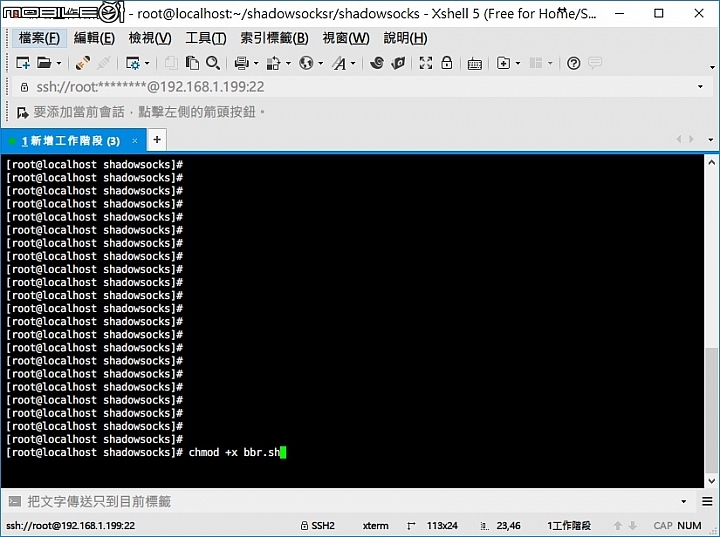Click the 113x24 size status entry
This screenshot has height=537, width=720.
pyautogui.click(x=442, y=526)
